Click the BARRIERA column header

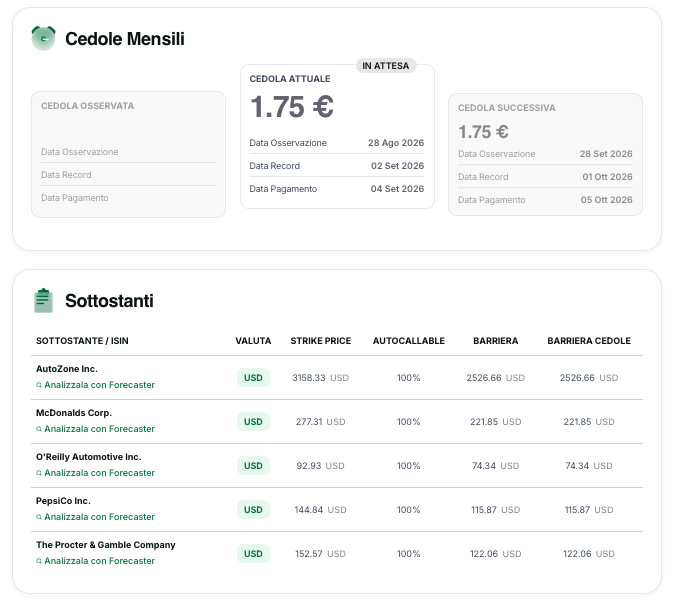point(496,341)
